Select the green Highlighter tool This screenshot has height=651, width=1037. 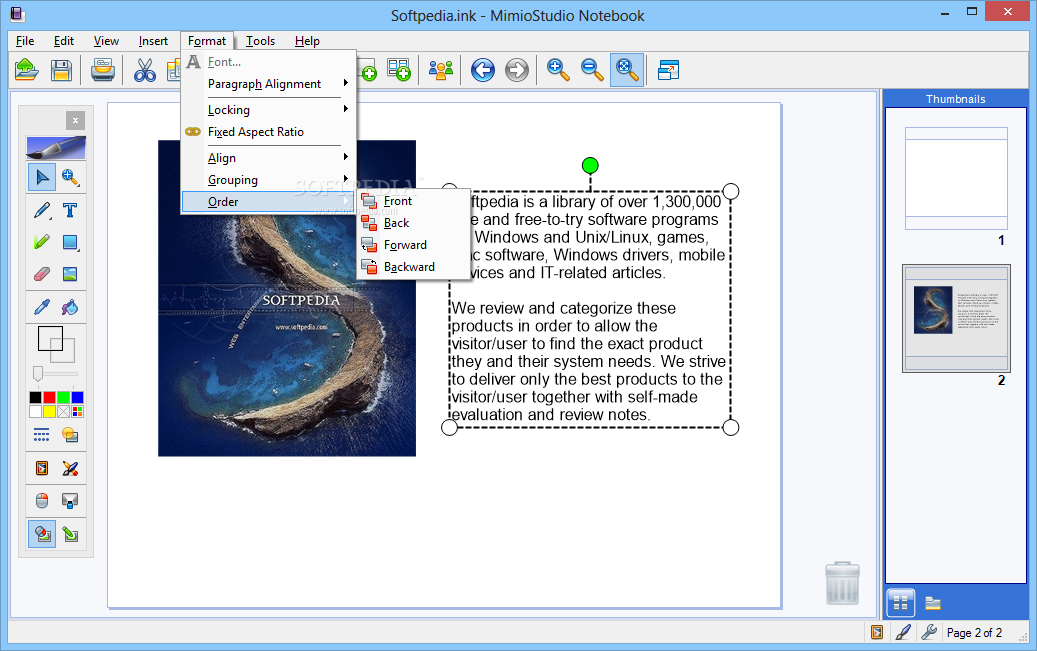[42, 242]
